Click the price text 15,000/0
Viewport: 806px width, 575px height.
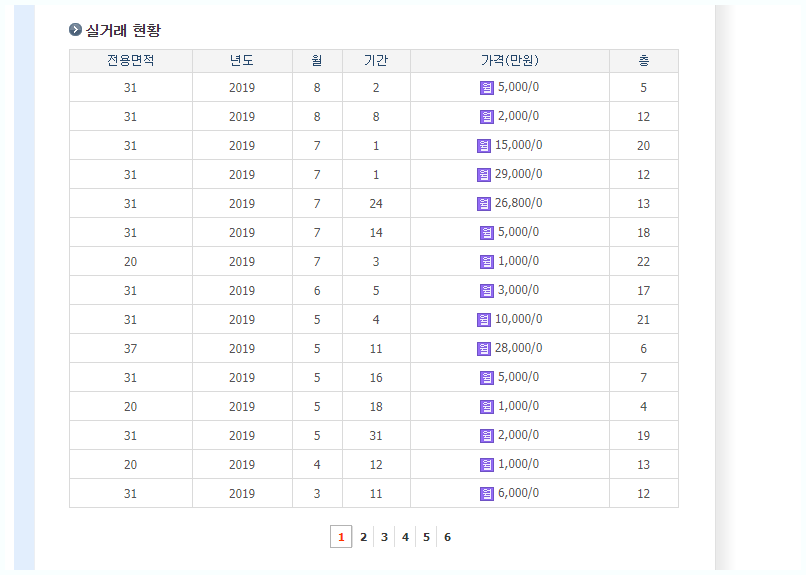coord(519,145)
